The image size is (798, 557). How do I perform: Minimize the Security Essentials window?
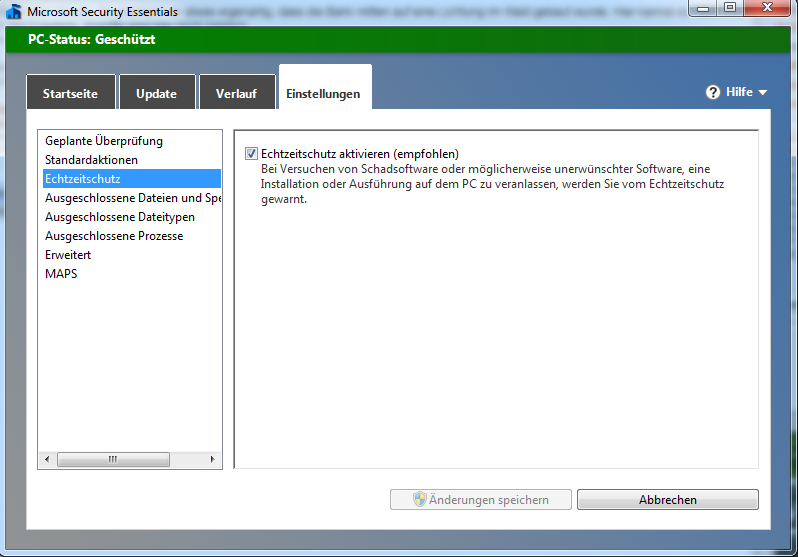pyautogui.click(x=703, y=8)
